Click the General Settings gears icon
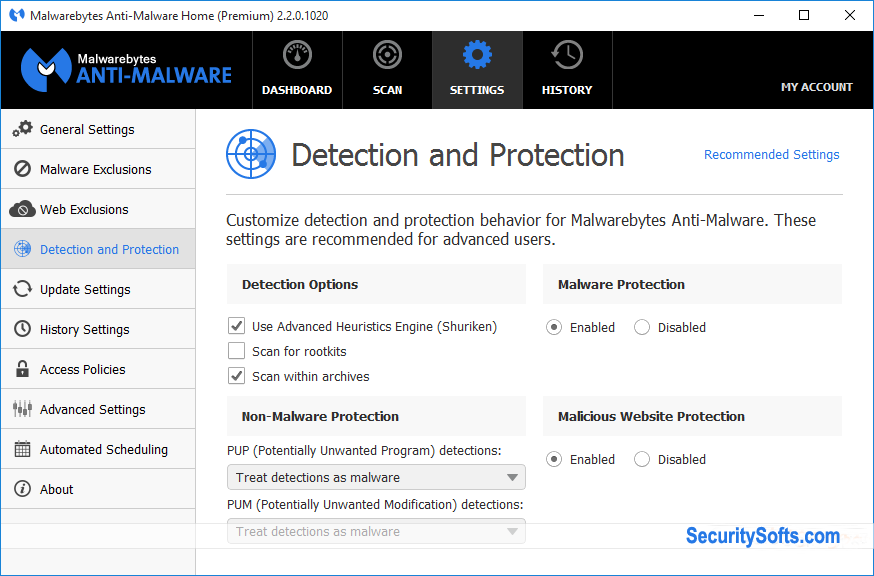 coord(22,129)
